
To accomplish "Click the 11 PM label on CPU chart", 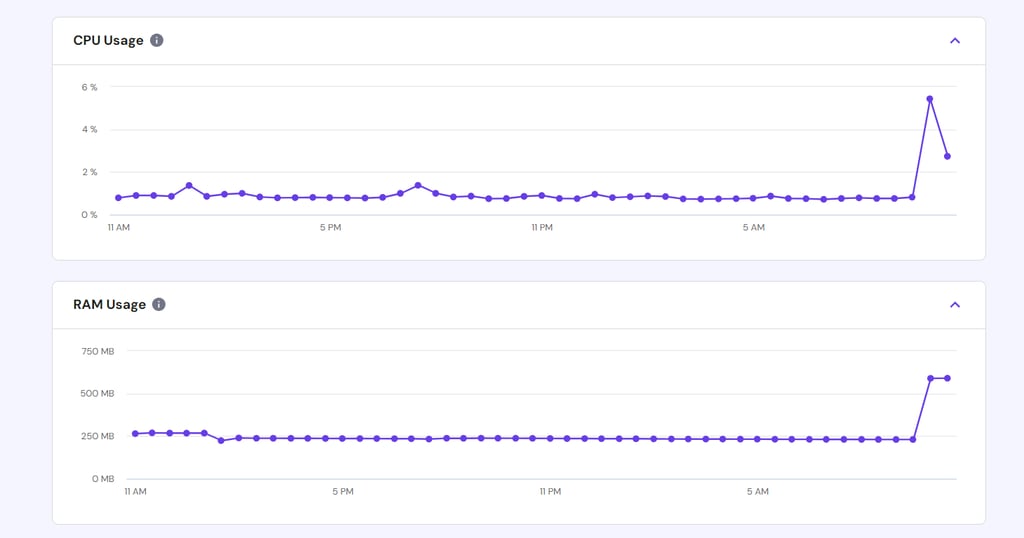I will [542, 228].
